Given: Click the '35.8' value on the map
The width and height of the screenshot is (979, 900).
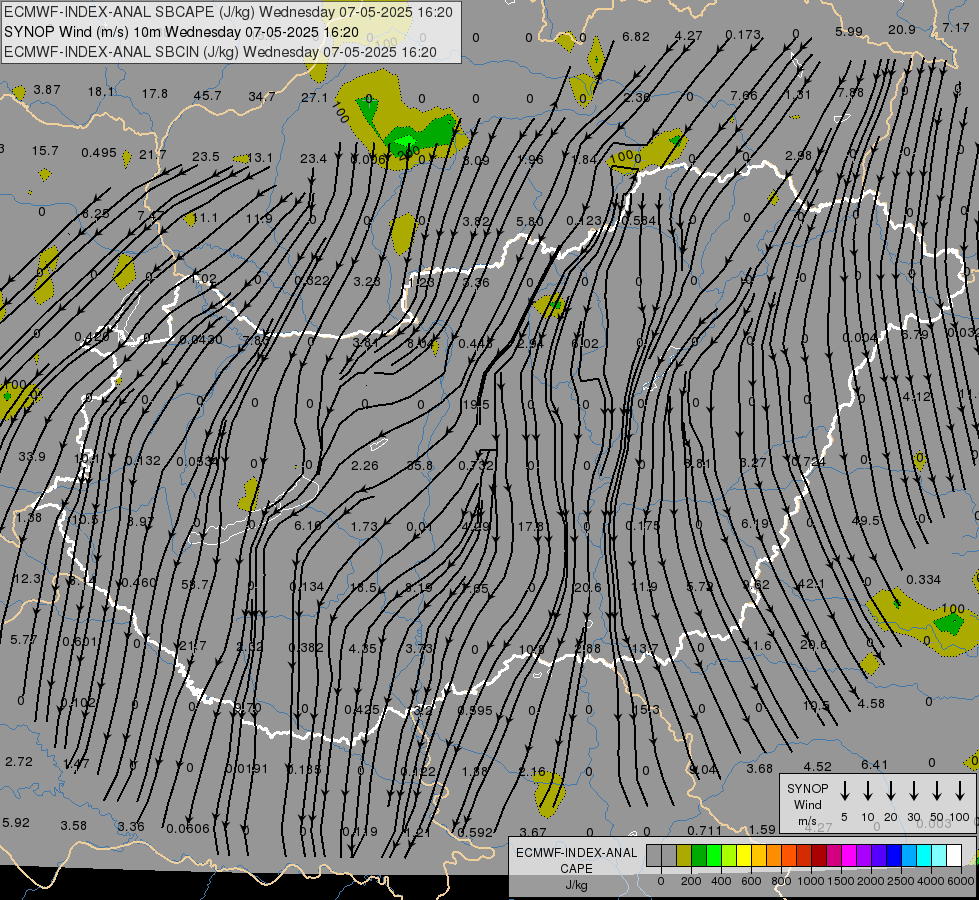Looking at the screenshot, I should tap(420, 465).
